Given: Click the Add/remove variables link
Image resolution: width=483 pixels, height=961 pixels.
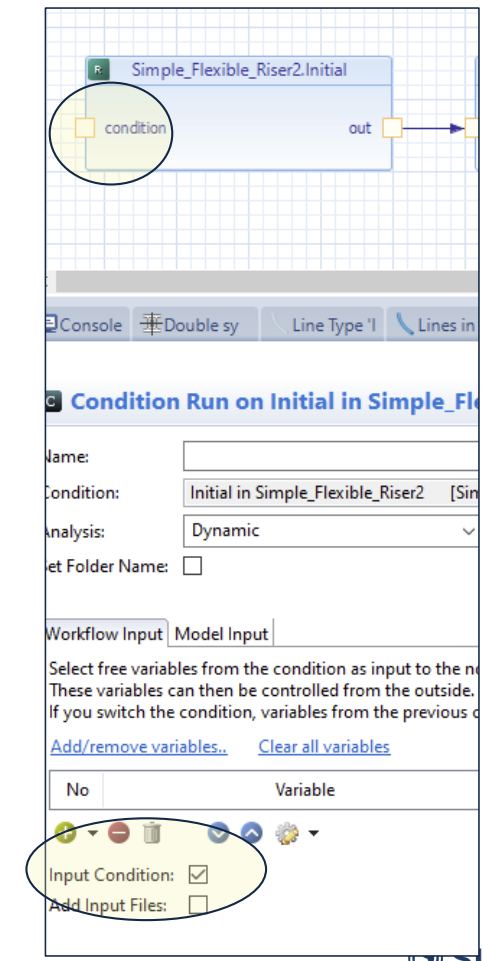Looking at the screenshot, I should 139,746.
